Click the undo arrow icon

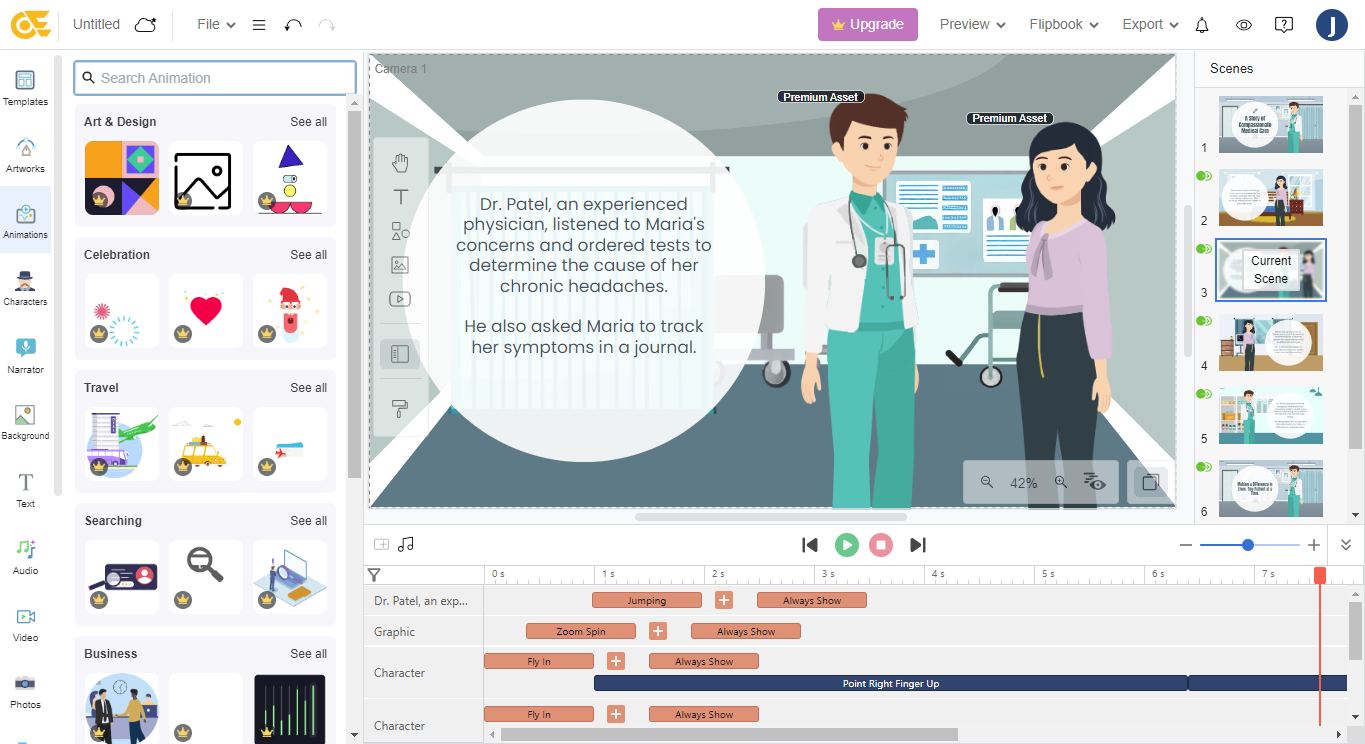(293, 25)
